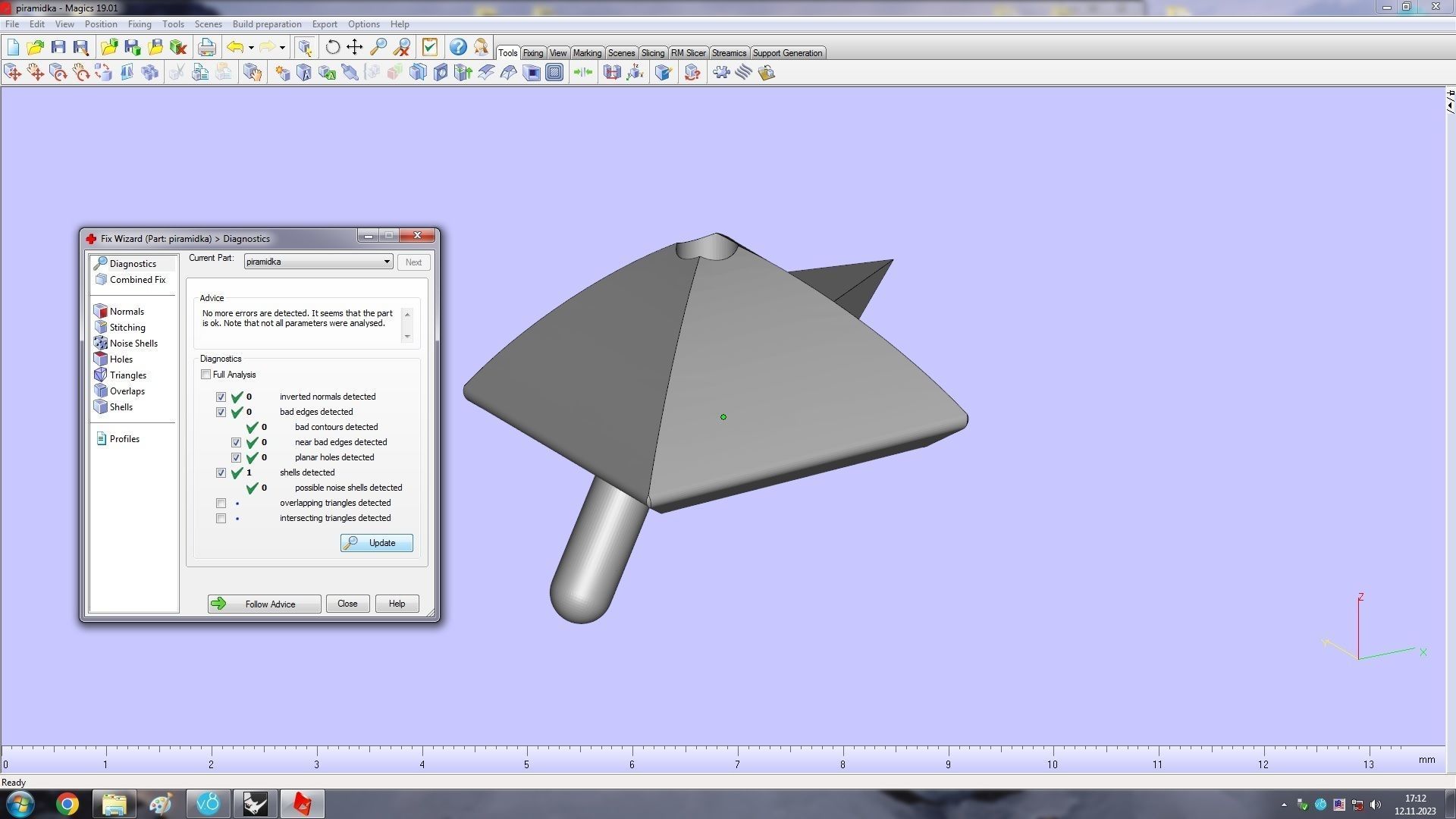Switch to the Support Generation tab

coord(786,53)
